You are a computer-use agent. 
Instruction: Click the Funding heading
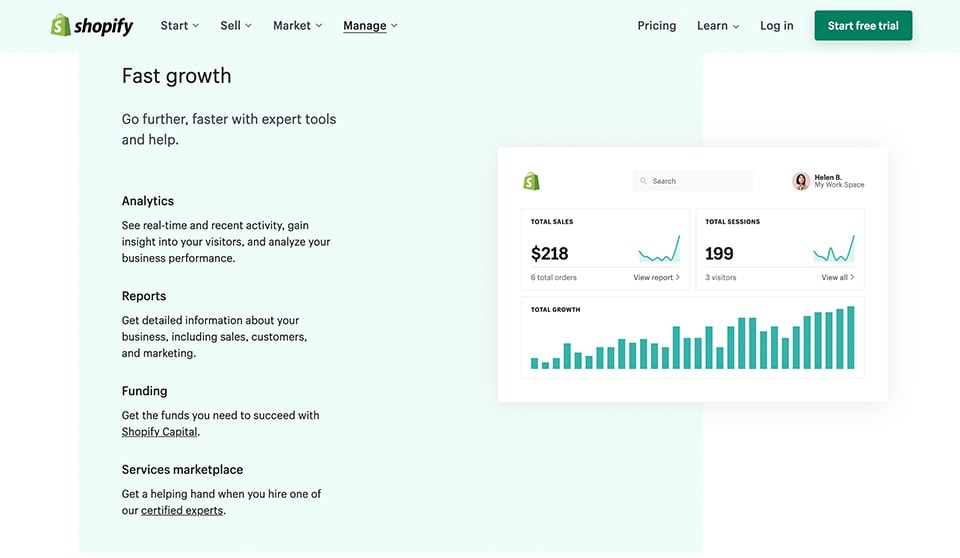click(144, 391)
